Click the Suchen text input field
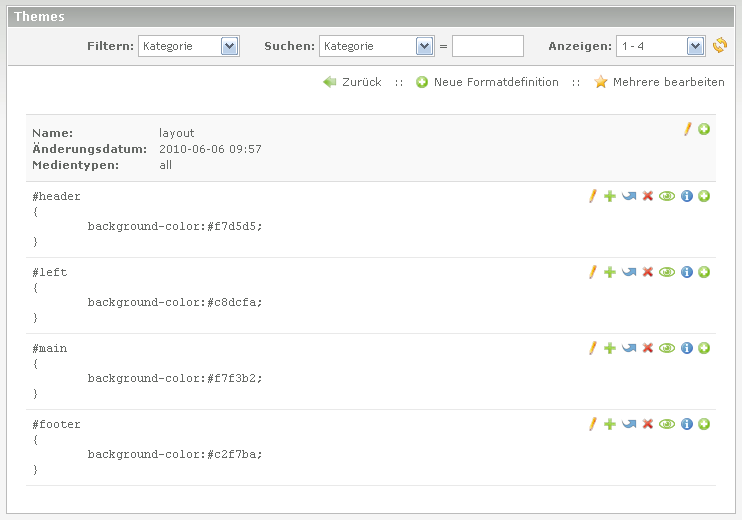This screenshot has height=520, width=742. coord(488,46)
